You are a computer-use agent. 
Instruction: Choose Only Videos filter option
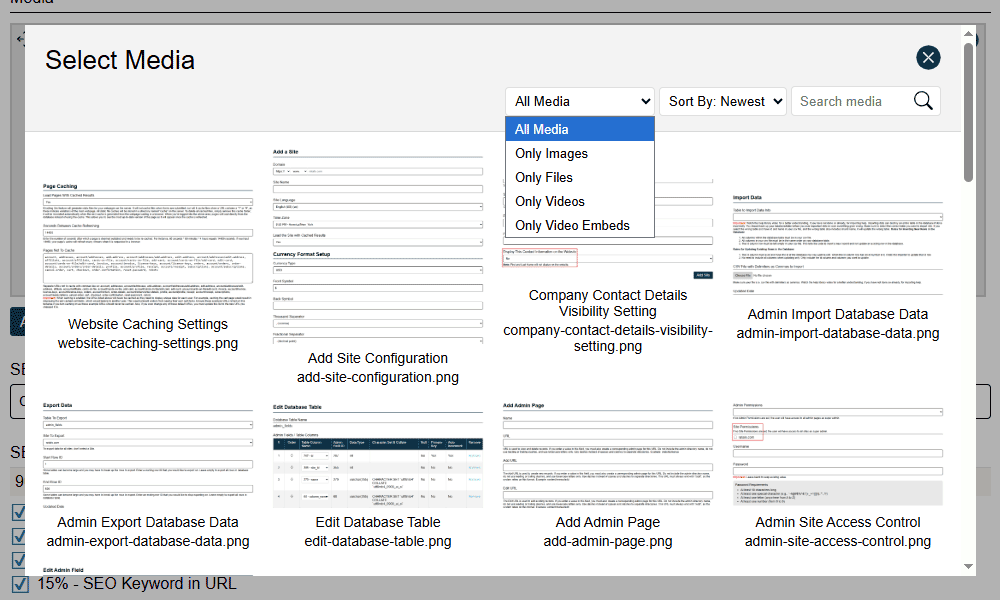pyautogui.click(x=580, y=201)
